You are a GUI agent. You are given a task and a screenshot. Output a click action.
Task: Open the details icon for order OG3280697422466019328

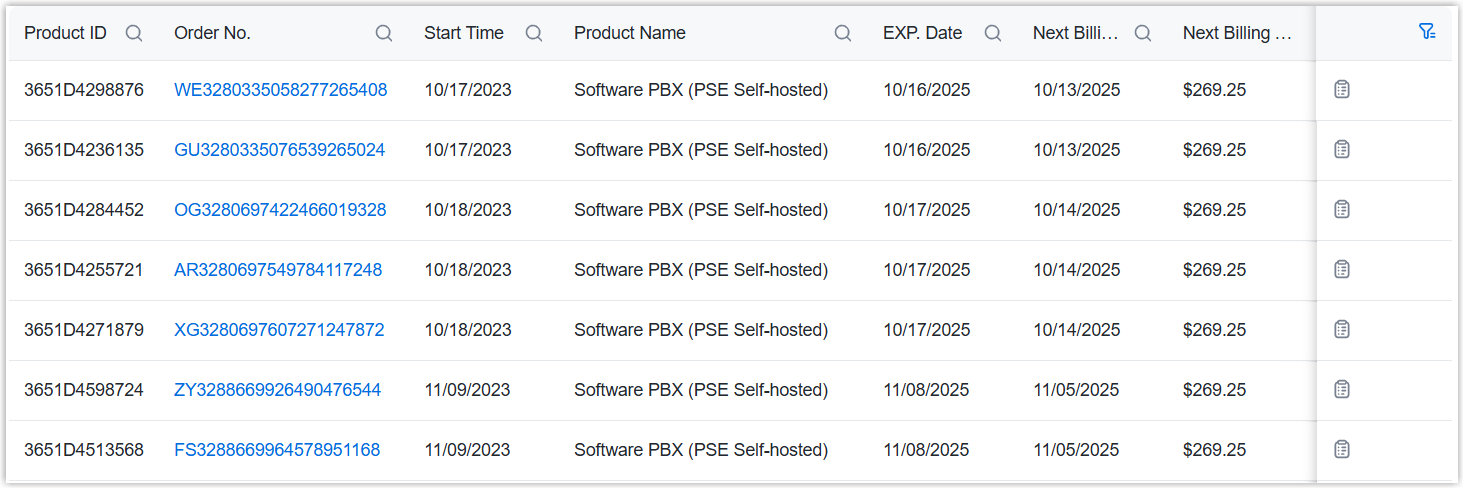[1342, 210]
